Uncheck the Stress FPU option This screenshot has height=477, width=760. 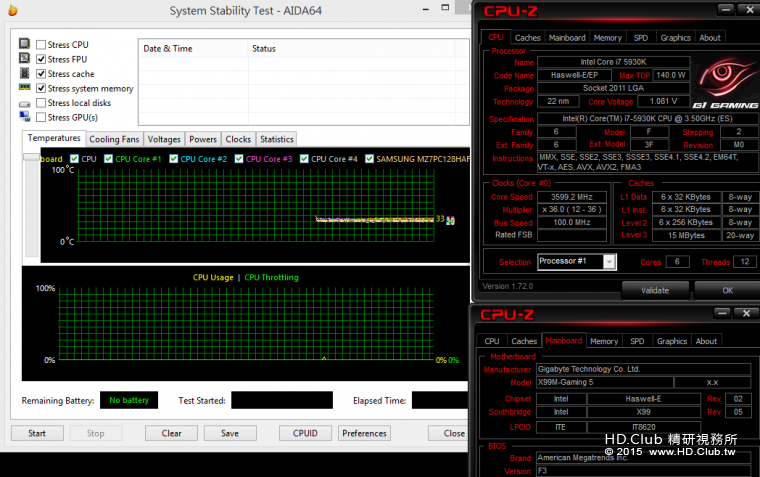pyautogui.click(x=41, y=59)
